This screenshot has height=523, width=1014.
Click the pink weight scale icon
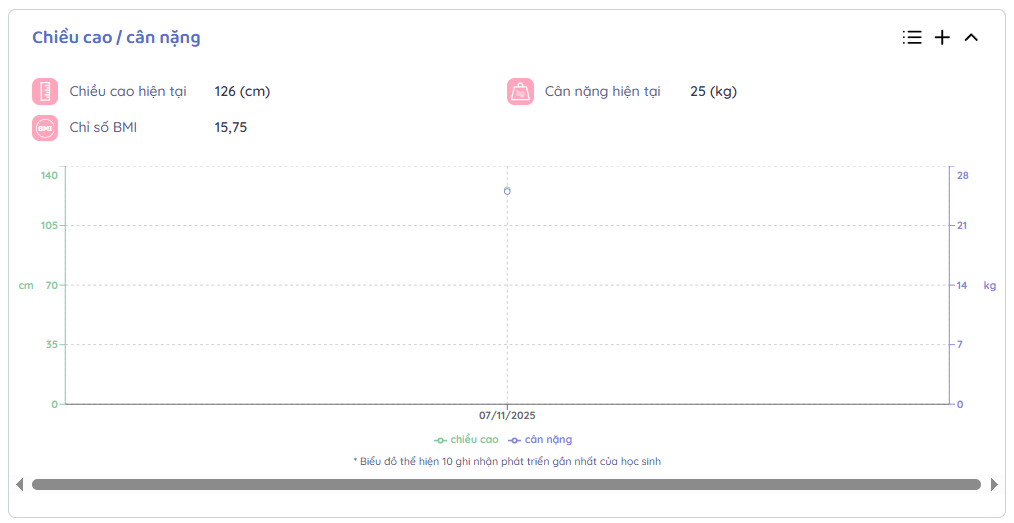point(520,92)
